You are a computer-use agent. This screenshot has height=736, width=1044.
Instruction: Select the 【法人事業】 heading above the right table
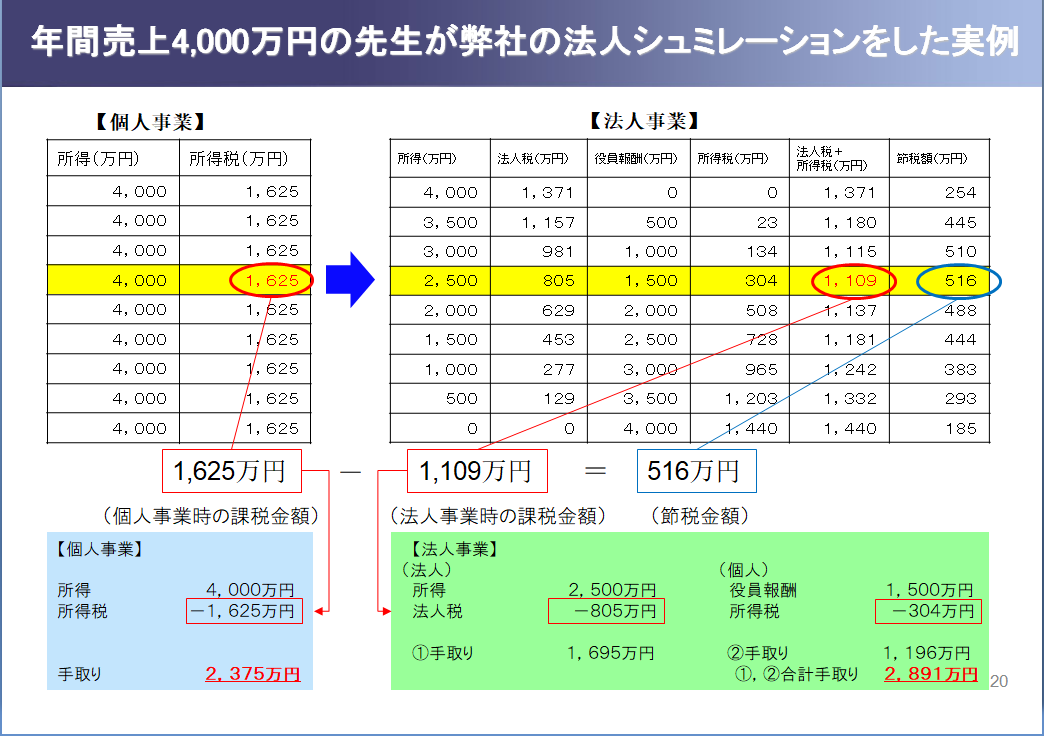pos(645,121)
